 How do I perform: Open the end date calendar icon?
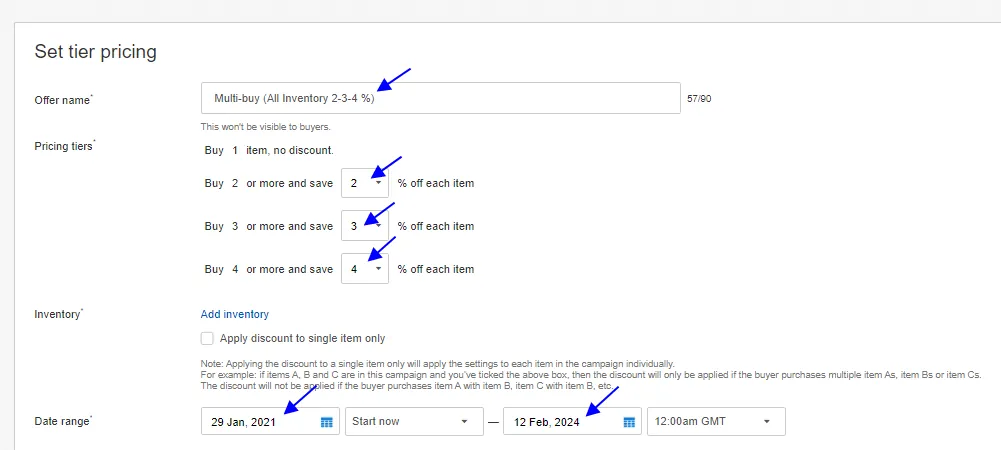(x=629, y=422)
